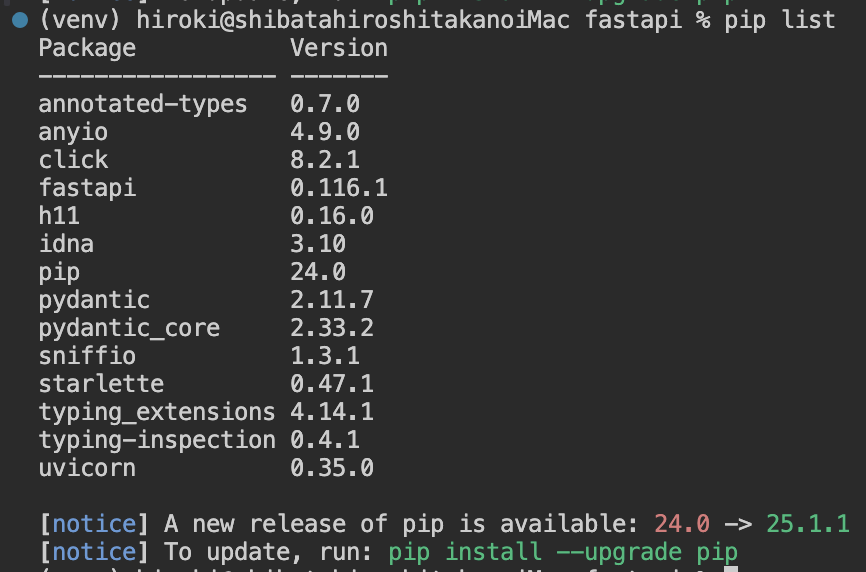Image resolution: width=866 pixels, height=572 pixels.
Task: Click the second blue notice label
Action: pyautogui.click(x=94, y=552)
